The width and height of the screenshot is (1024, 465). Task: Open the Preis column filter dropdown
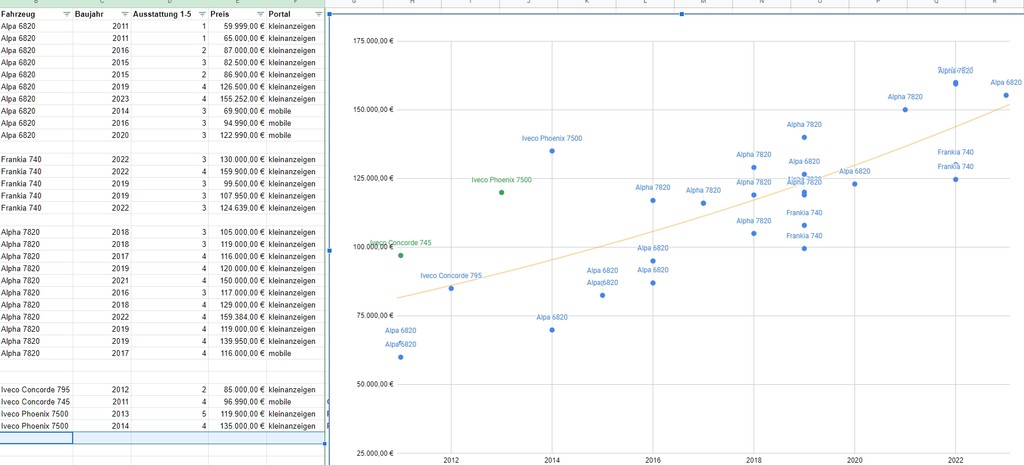(260, 14)
